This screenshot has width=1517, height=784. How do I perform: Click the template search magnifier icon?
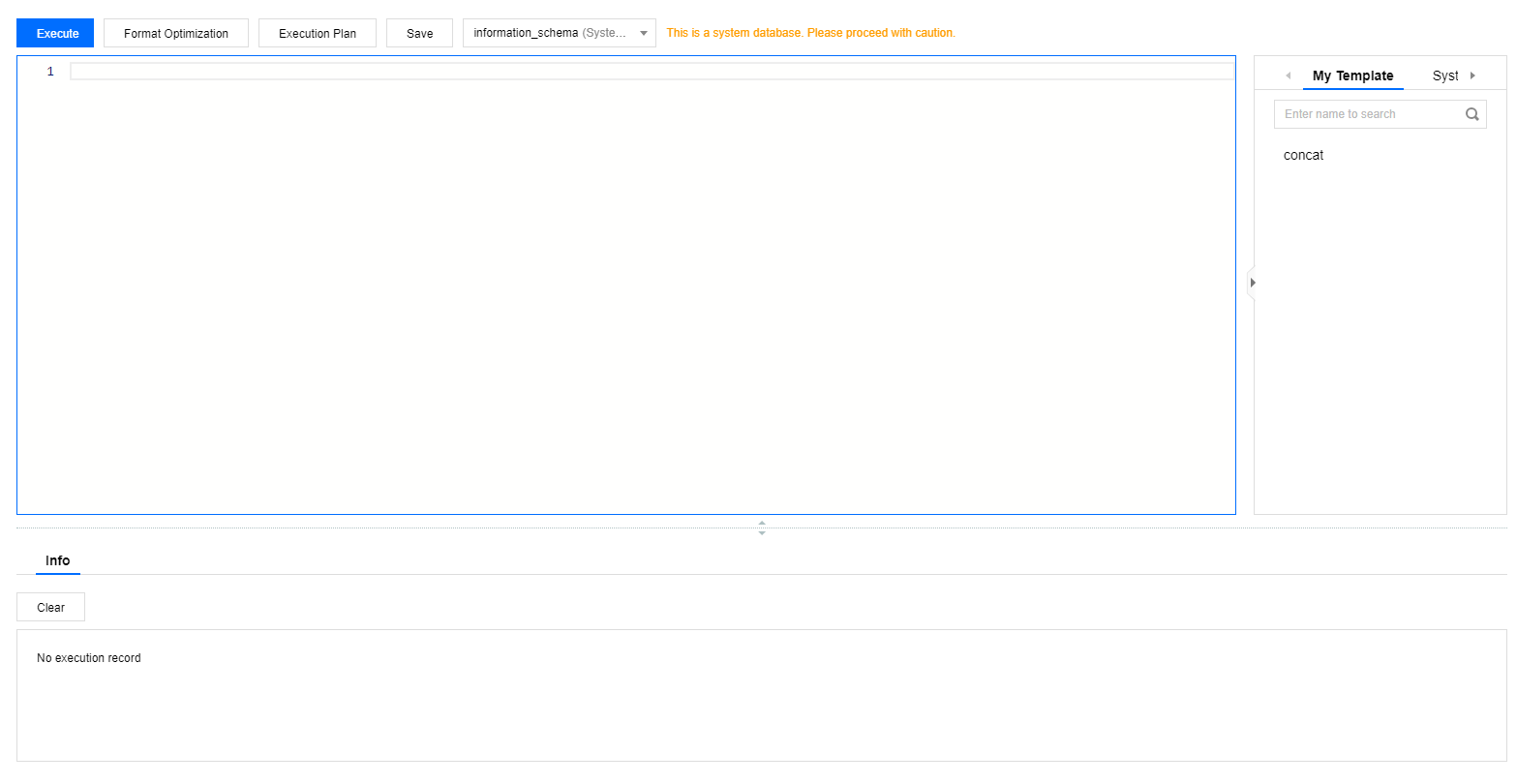1472,114
